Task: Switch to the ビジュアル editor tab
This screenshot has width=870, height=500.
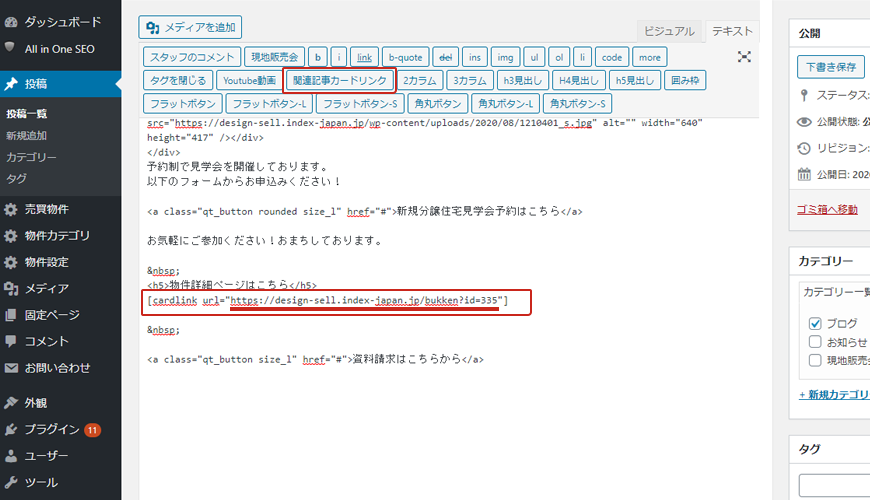Action: 669,32
